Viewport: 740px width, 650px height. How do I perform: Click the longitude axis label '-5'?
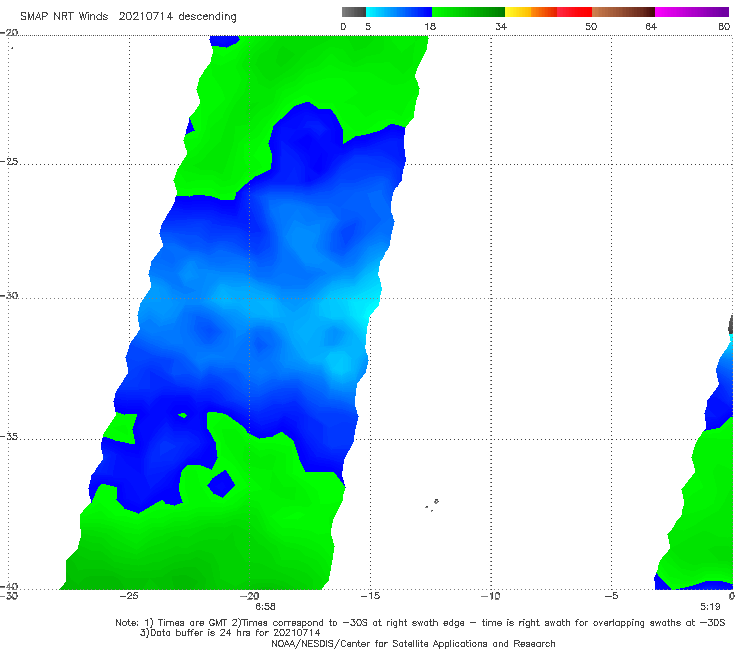[x=611, y=596]
